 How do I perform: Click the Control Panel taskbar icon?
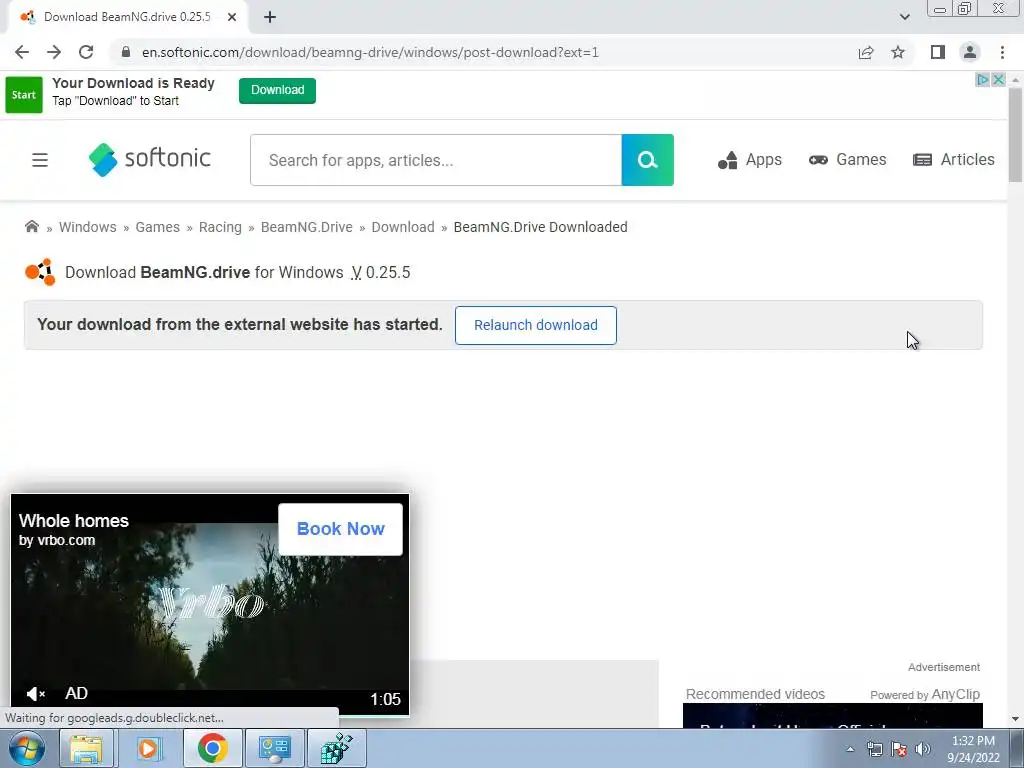(x=274, y=748)
